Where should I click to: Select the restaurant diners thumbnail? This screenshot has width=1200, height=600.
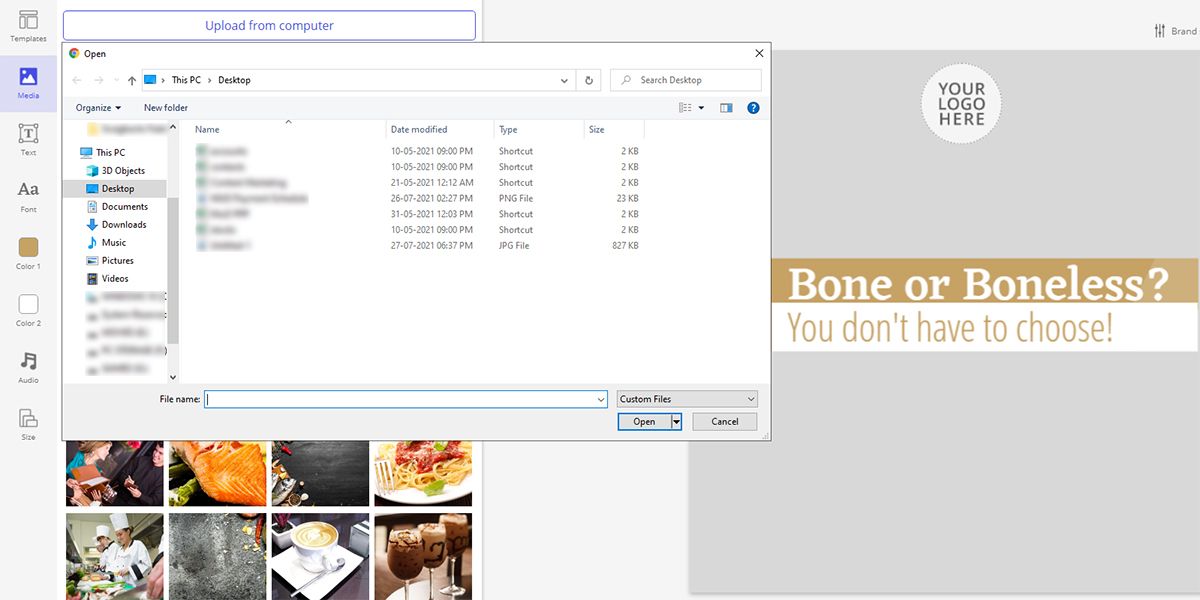tap(115, 471)
